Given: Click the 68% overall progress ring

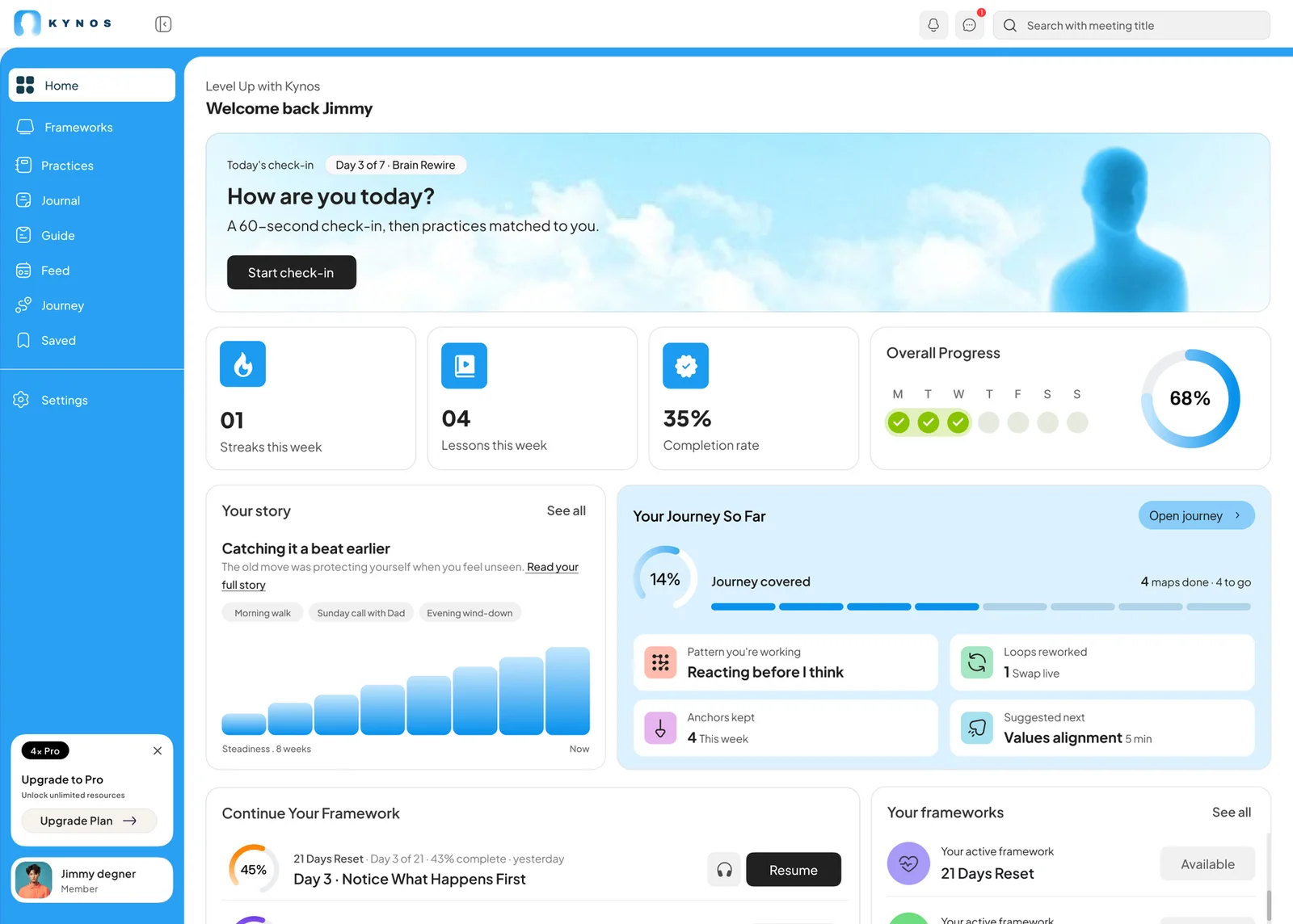Looking at the screenshot, I should click(x=1190, y=398).
